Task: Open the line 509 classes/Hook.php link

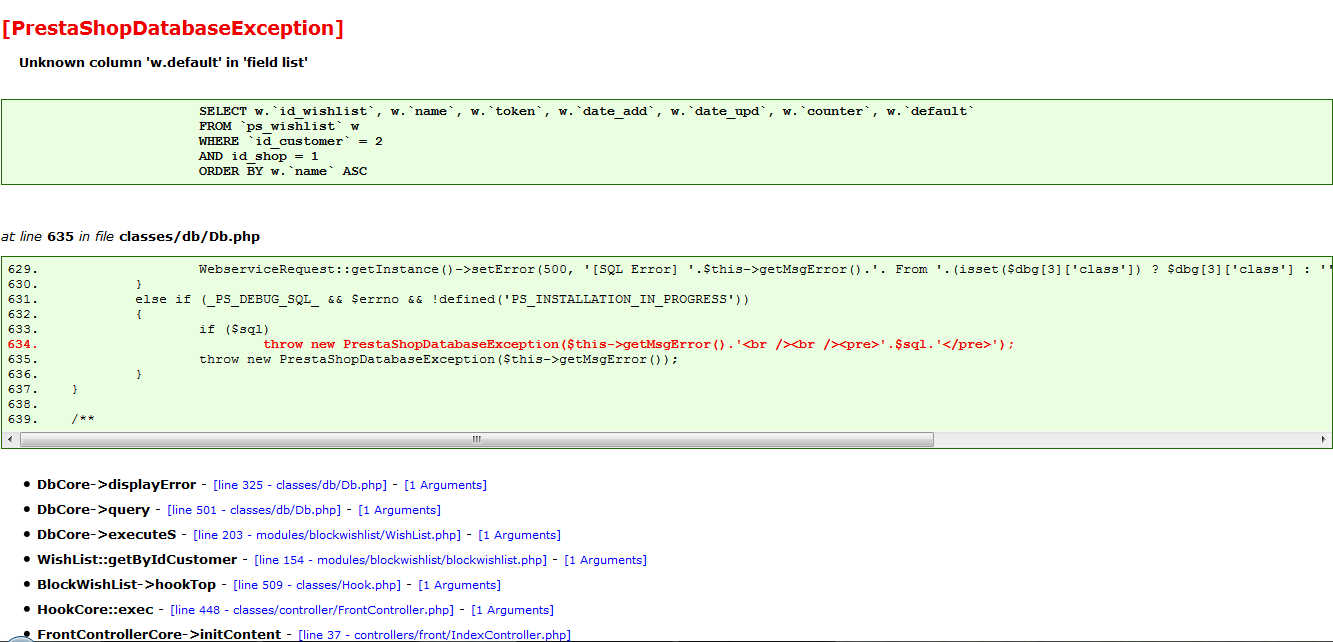Action: pos(317,585)
